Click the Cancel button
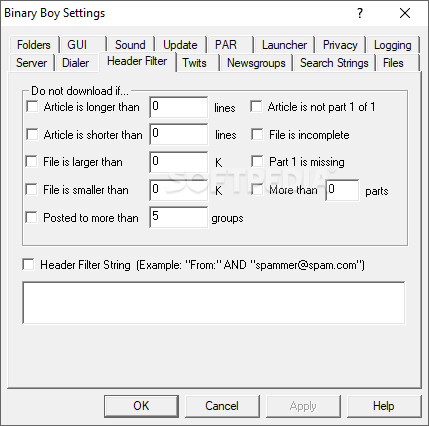429x426 pixels. (222, 406)
